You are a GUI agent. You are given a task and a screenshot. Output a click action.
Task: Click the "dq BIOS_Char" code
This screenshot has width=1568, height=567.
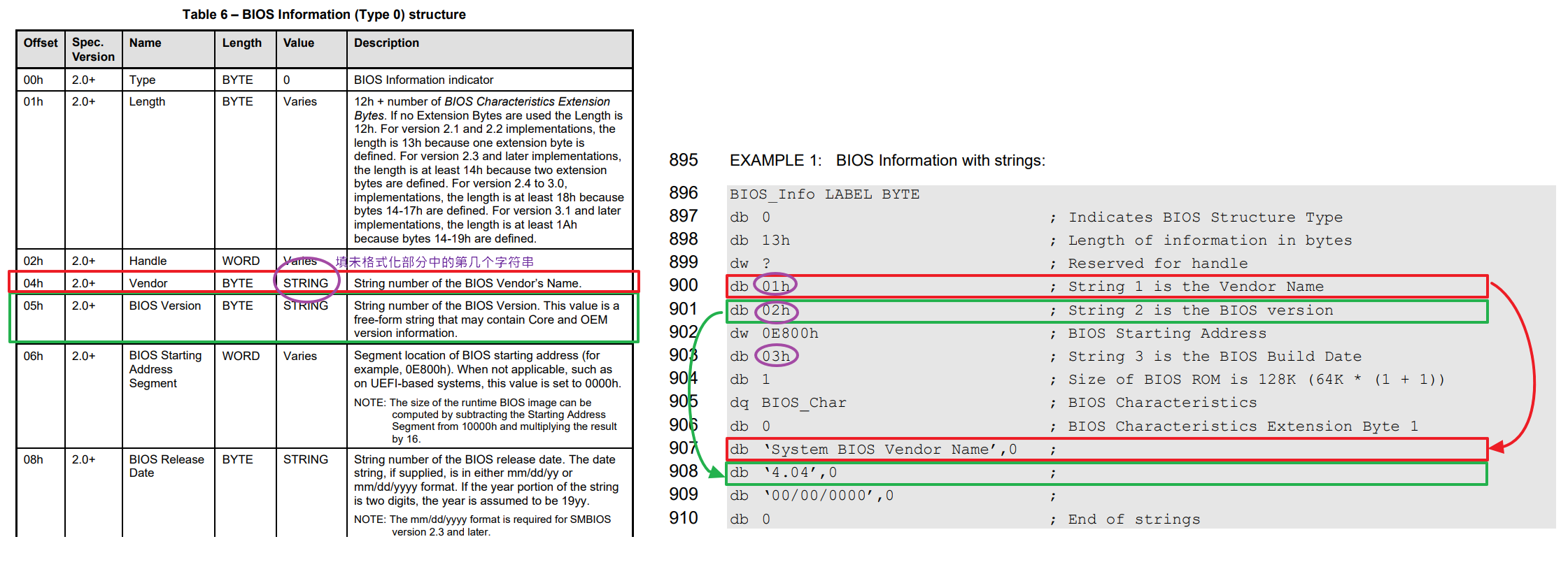pos(788,403)
